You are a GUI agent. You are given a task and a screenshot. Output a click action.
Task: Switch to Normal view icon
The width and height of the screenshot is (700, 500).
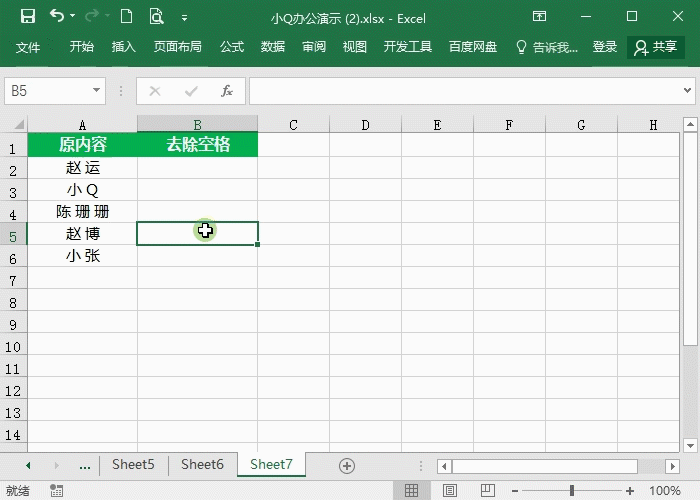pos(411,491)
